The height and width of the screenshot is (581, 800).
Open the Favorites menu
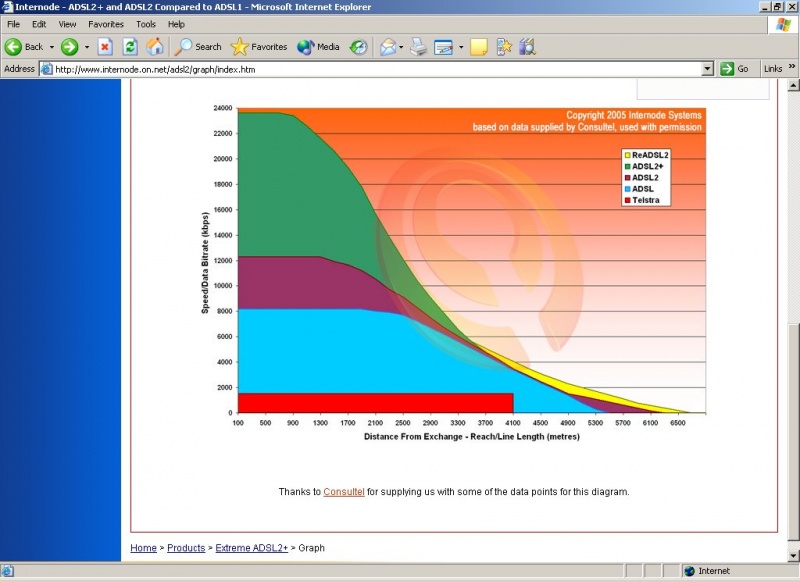coord(105,24)
